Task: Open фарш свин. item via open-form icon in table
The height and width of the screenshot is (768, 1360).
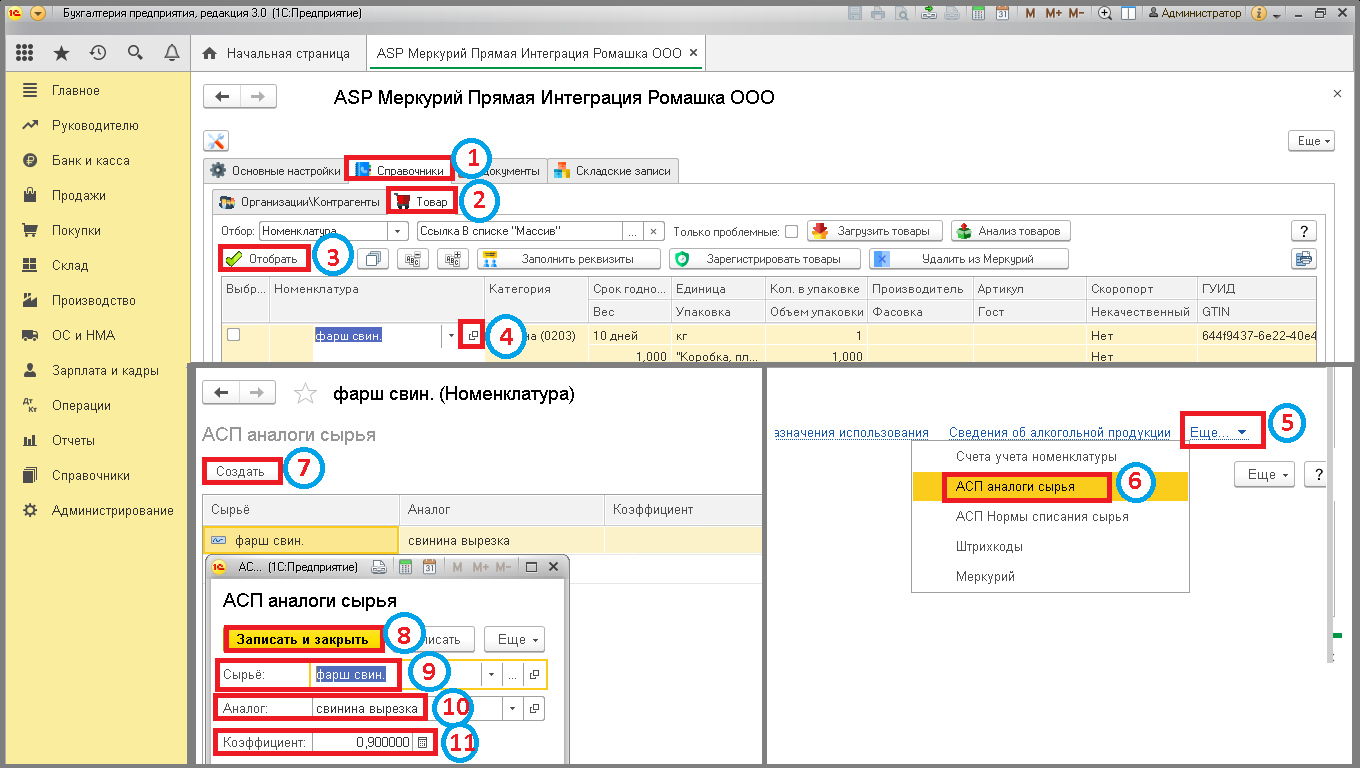Action: click(473, 336)
